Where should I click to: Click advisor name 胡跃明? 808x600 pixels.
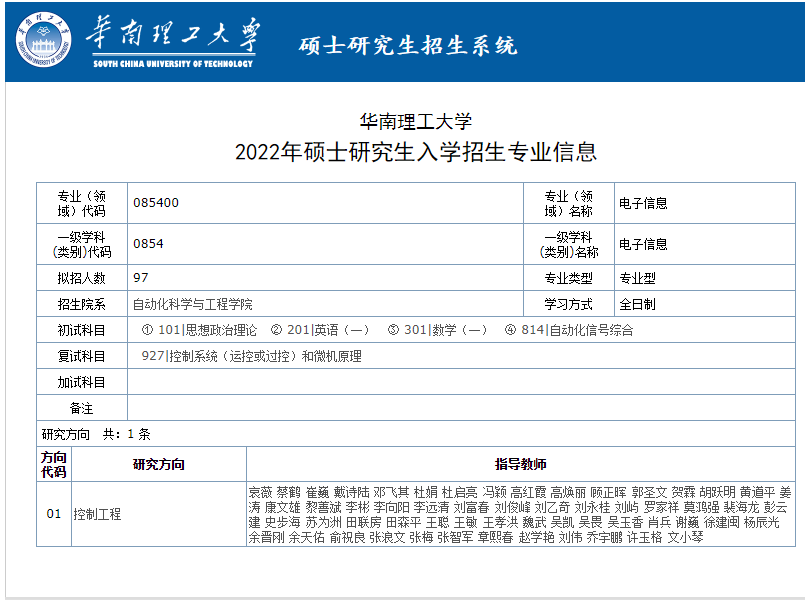point(718,492)
